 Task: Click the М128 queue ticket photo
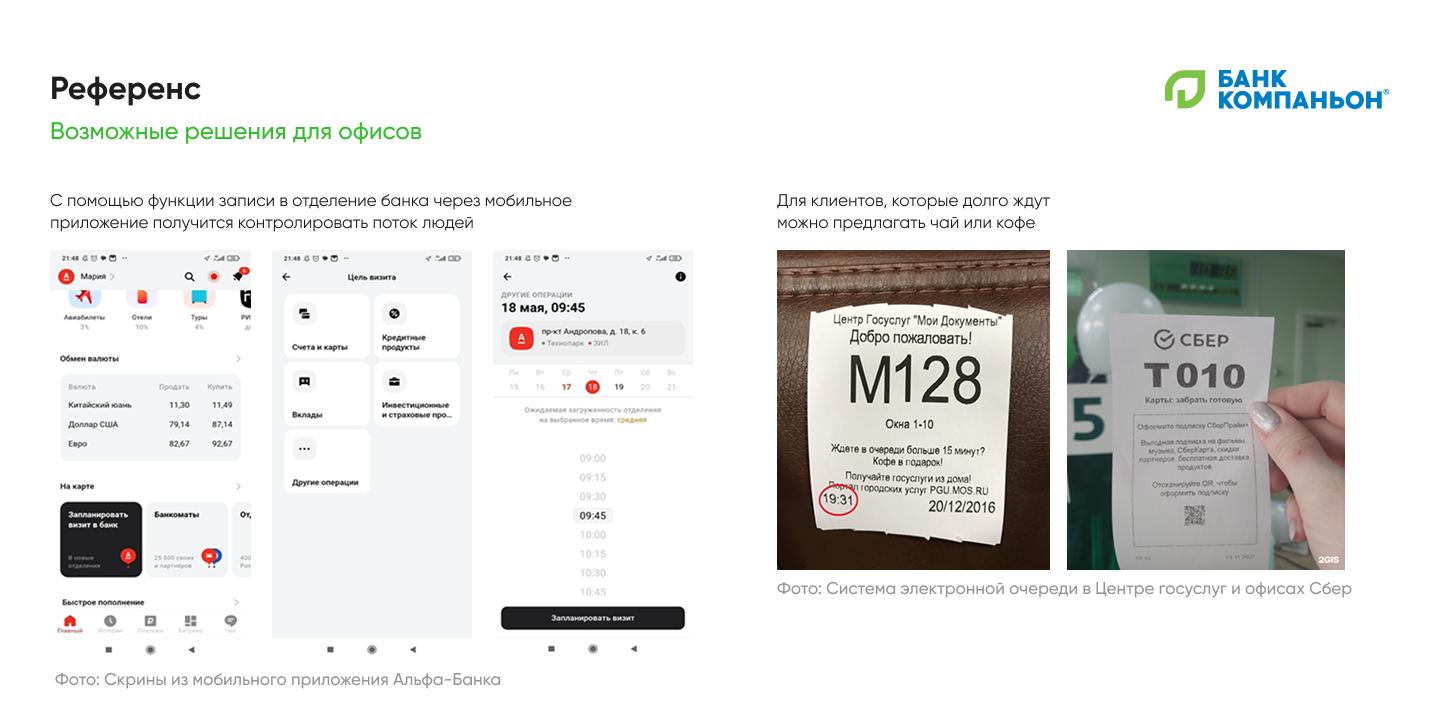tap(913, 410)
